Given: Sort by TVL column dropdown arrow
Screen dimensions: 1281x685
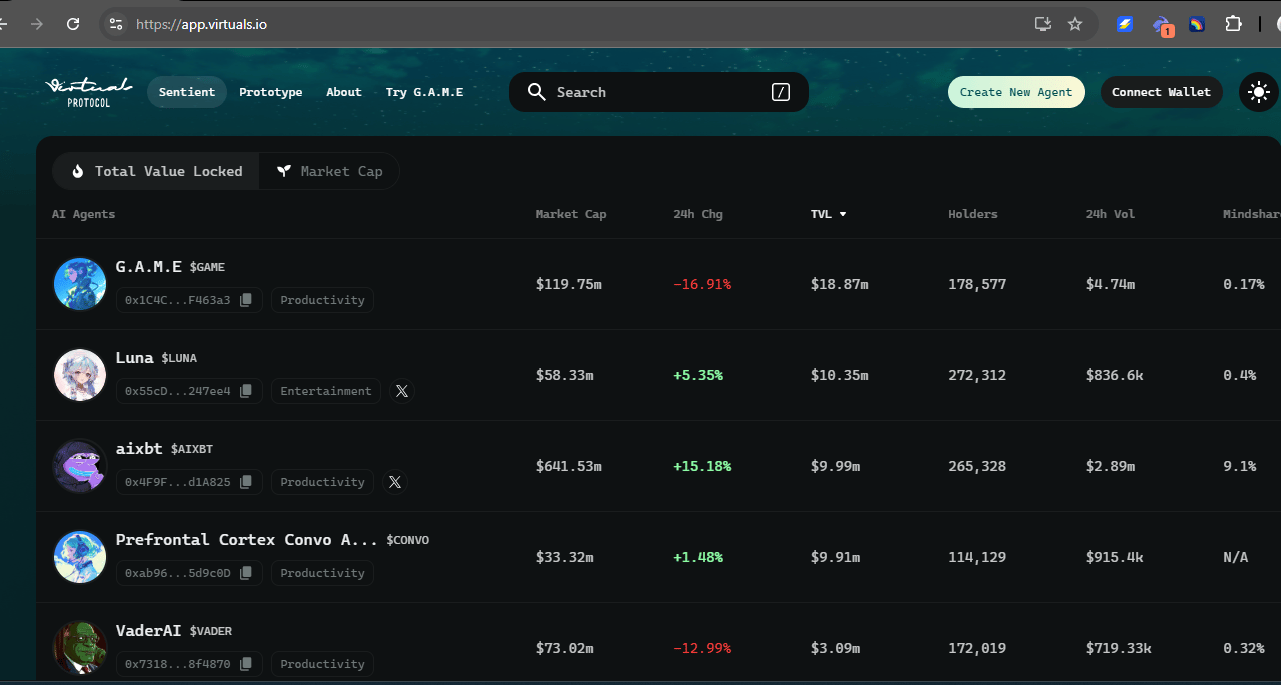Looking at the screenshot, I should click(843, 214).
